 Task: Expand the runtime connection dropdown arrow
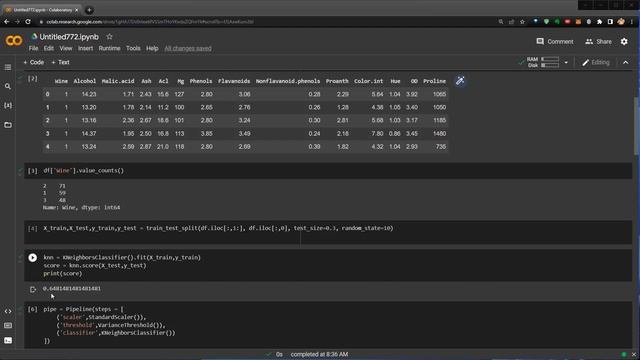point(566,62)
